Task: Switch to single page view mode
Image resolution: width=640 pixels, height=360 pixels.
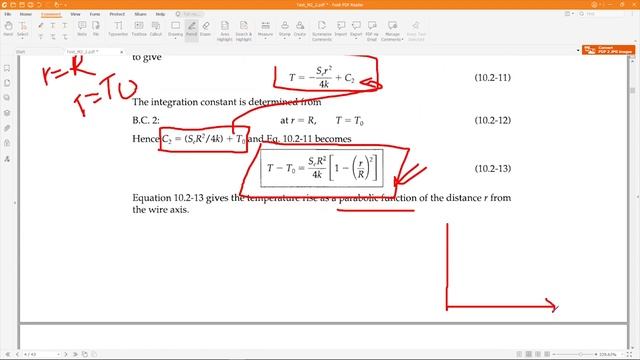Action: pos(520,354)
